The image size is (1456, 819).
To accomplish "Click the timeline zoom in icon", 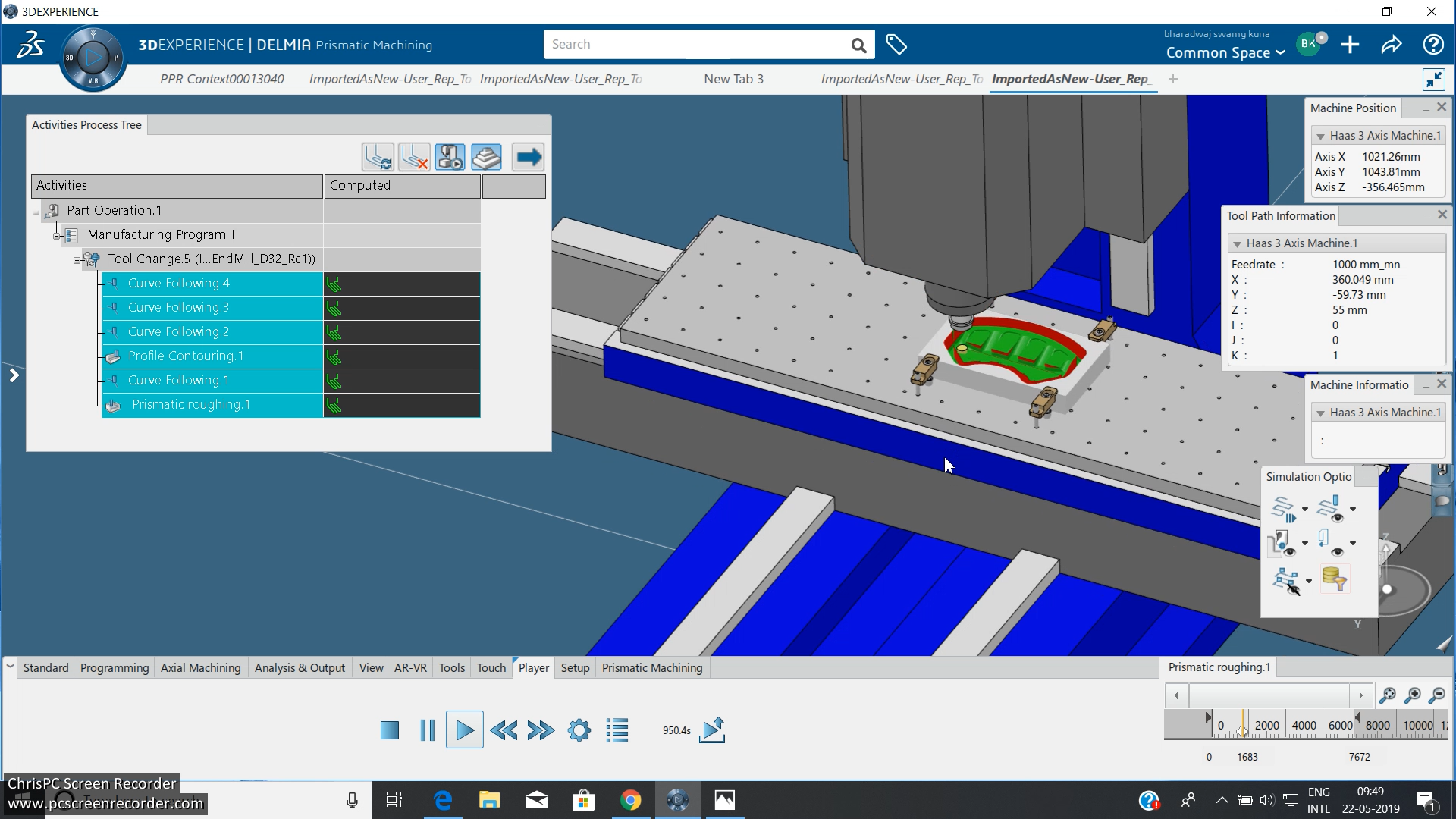I will (1413, 695).
